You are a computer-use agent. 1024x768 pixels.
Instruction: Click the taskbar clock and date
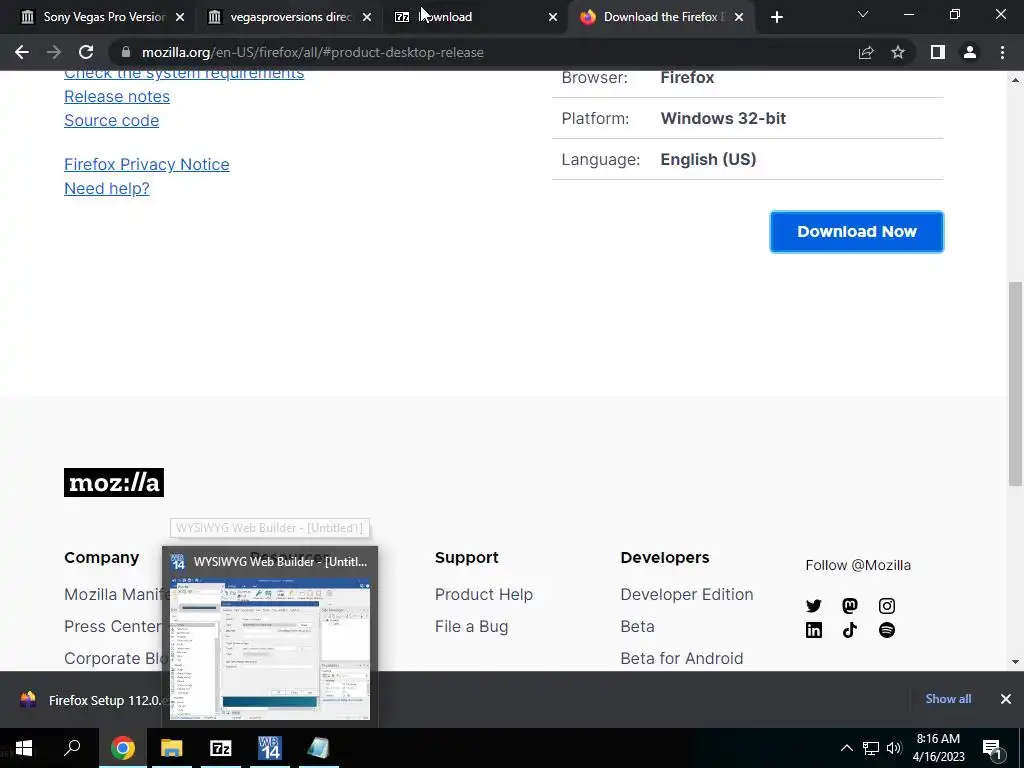click(x=938, y=748)
